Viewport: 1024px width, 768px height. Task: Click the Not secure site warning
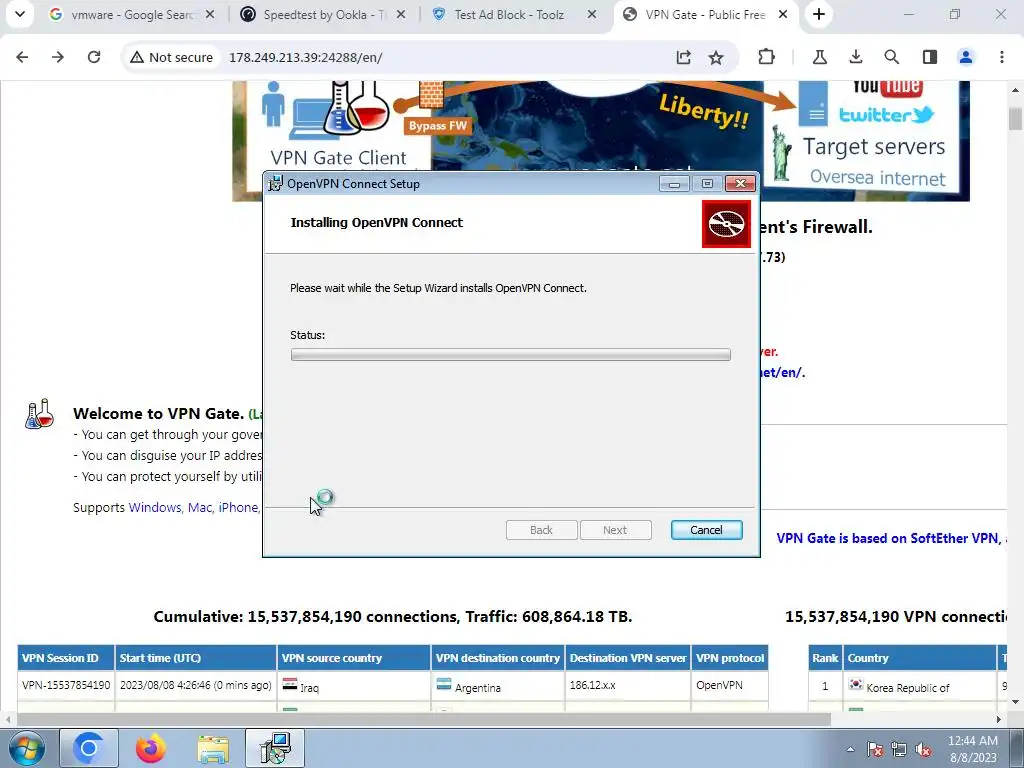(171, 57)
